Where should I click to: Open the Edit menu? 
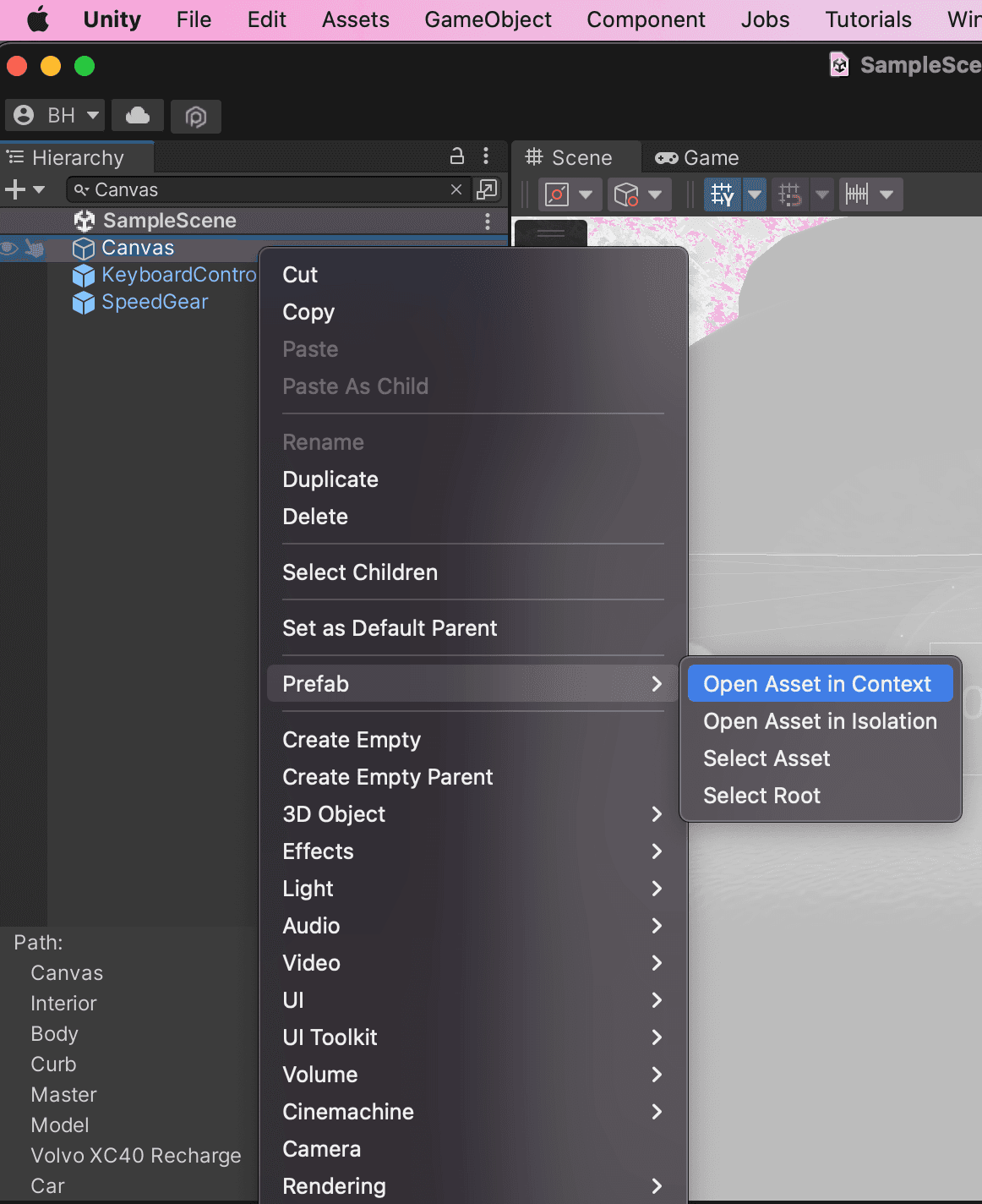click(267, 19)
